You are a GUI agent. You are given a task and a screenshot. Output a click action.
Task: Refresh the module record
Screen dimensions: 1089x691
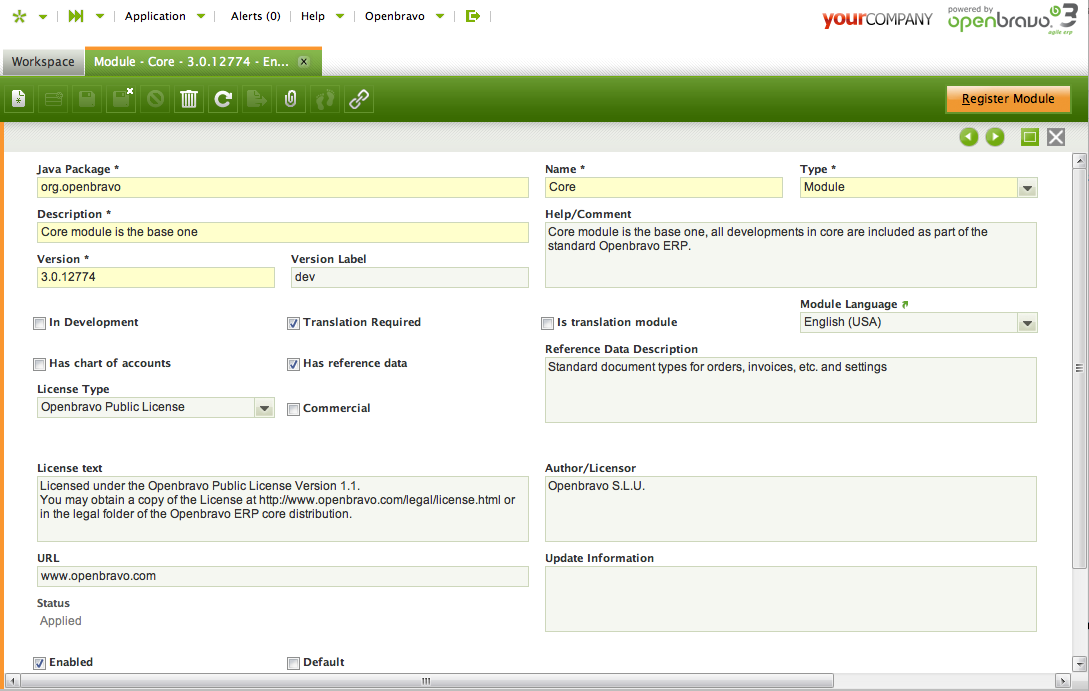(223, 99)
